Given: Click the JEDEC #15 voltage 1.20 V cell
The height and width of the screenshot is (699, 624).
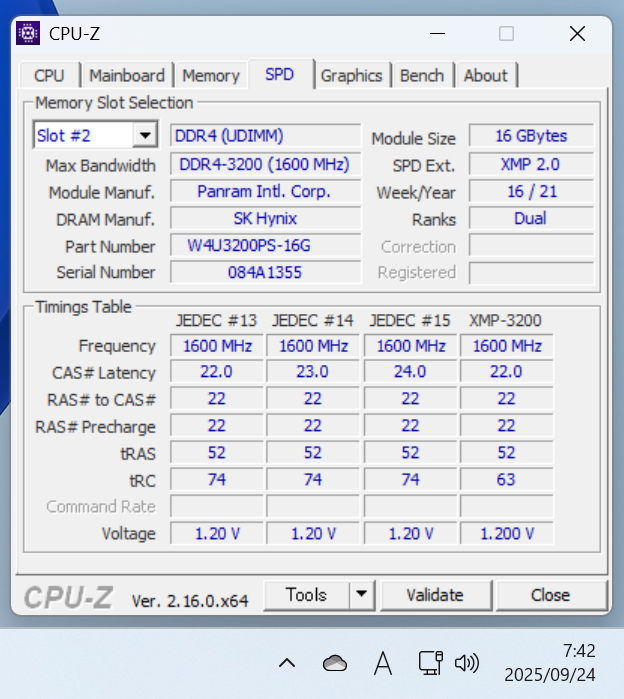Looking at the screenshot, I should (x=410, y=534).
